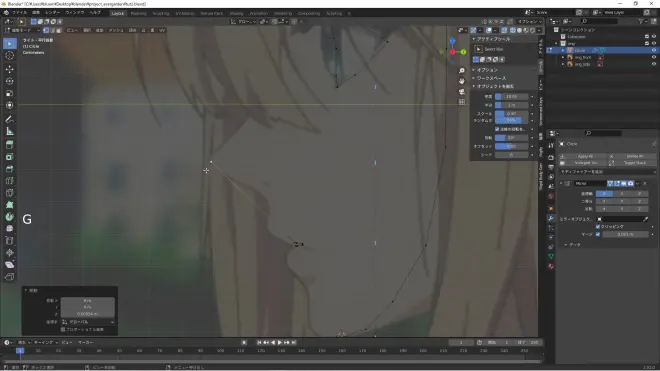Screen dimensions: 660x371
Task: Select the Measure ruler tool
Action: (10, 132)
